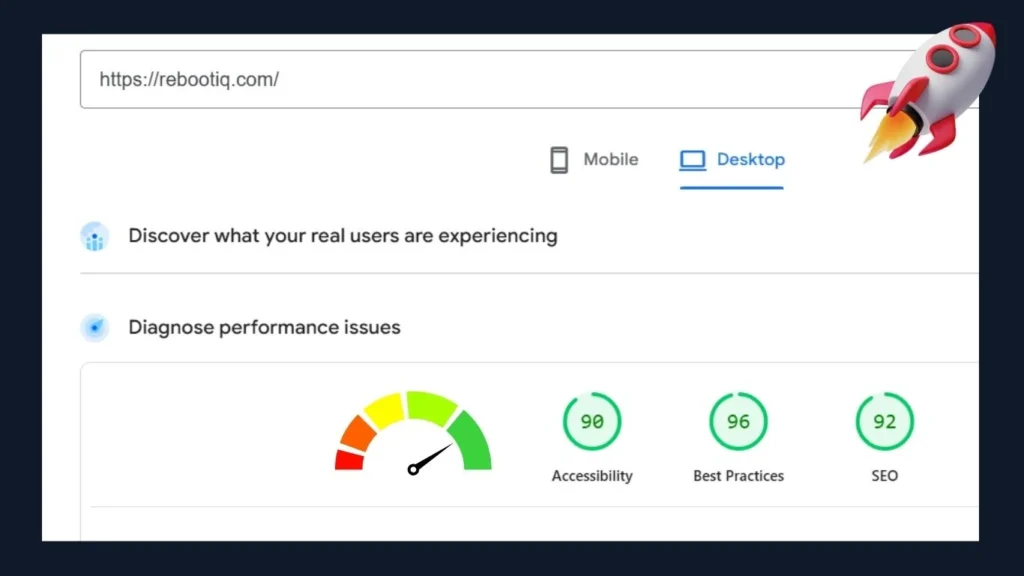Image resolution: width=1024 pixels, height=576 pixels.
Task: Expand the real users experience section
Action: [342, 236]
